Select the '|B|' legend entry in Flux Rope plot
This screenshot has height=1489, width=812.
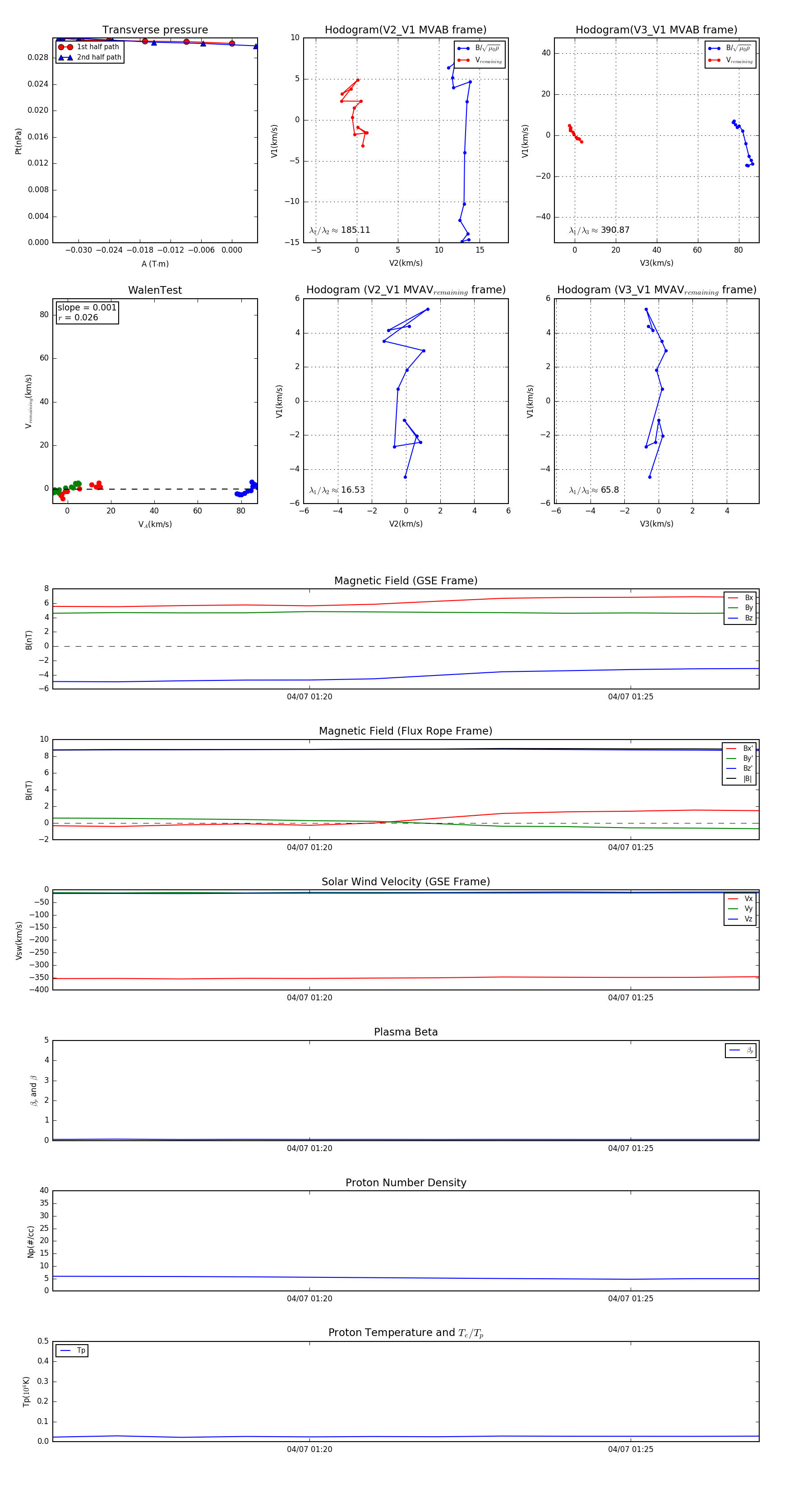(739, 779)
